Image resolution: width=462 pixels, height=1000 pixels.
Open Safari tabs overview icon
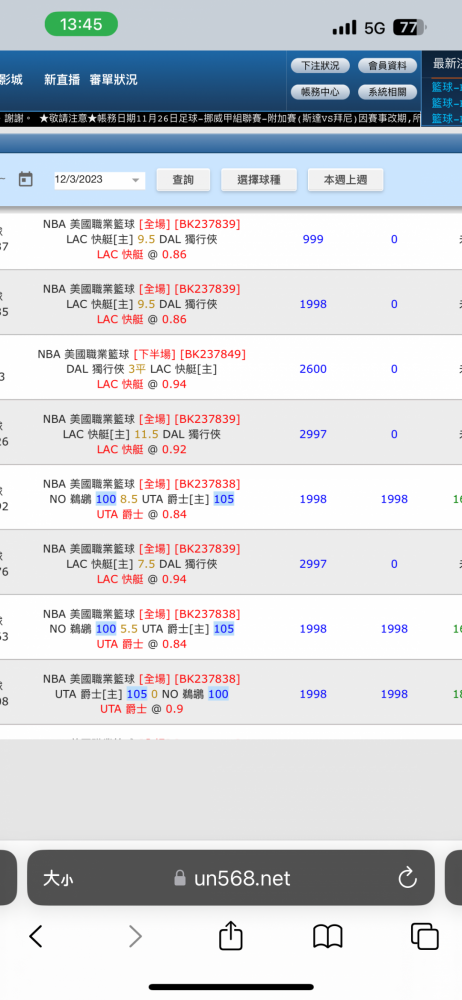point(424,936)
